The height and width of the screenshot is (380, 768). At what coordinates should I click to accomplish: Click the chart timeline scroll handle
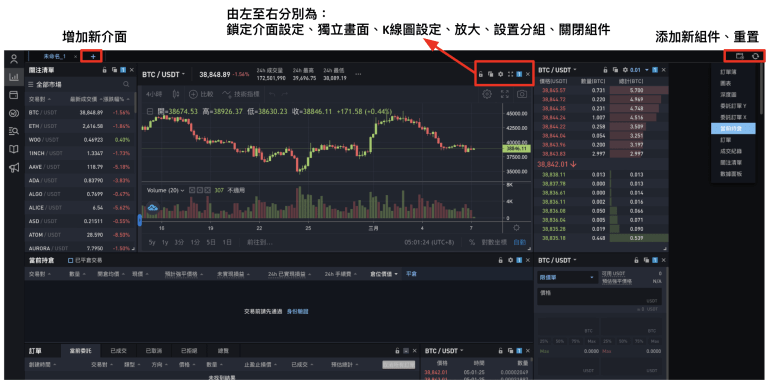[140, 220]
